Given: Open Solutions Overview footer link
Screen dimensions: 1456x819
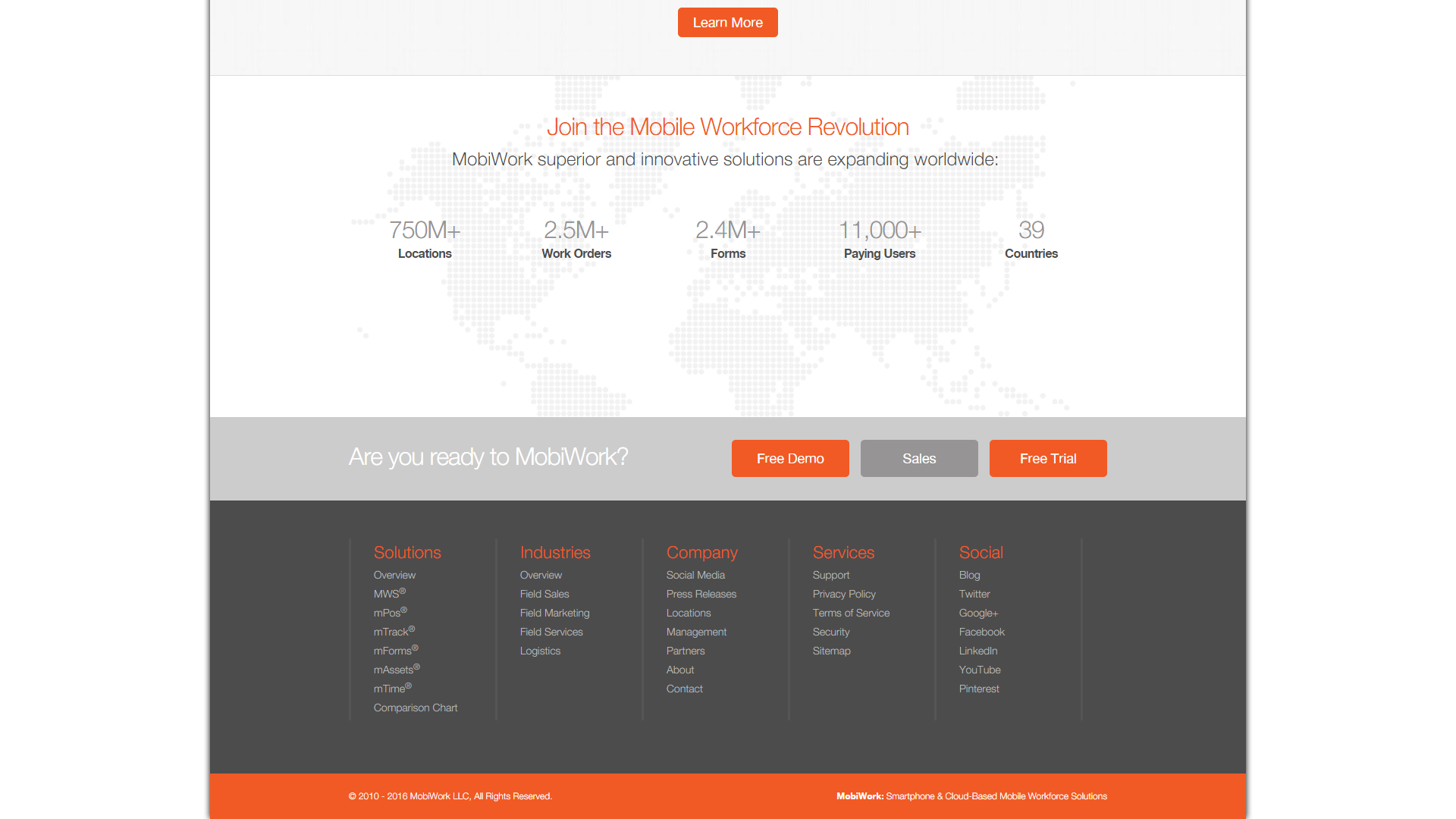Looking at the screenshot, I should 394,575.
